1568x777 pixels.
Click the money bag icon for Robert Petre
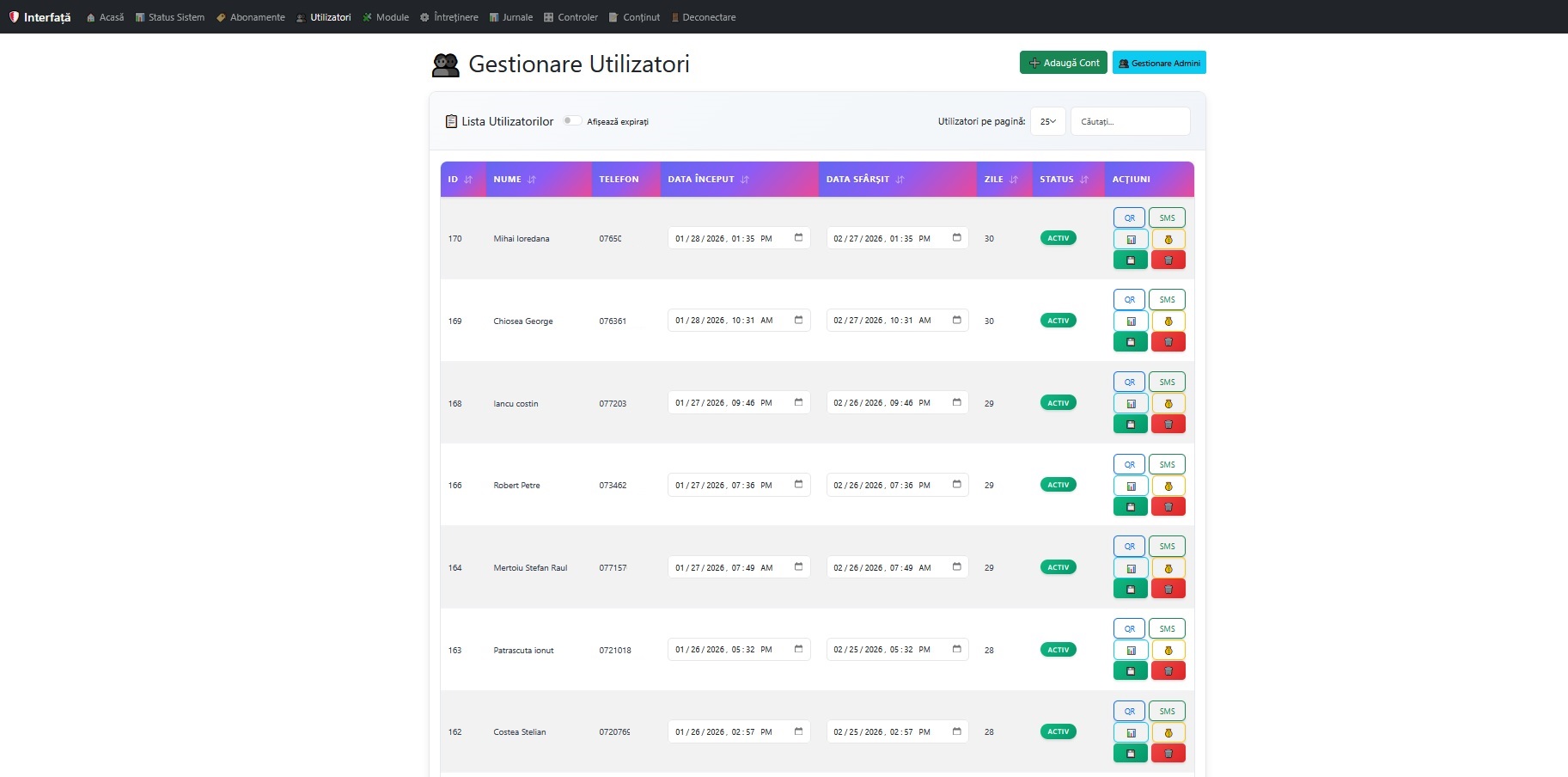[1168, 486]
